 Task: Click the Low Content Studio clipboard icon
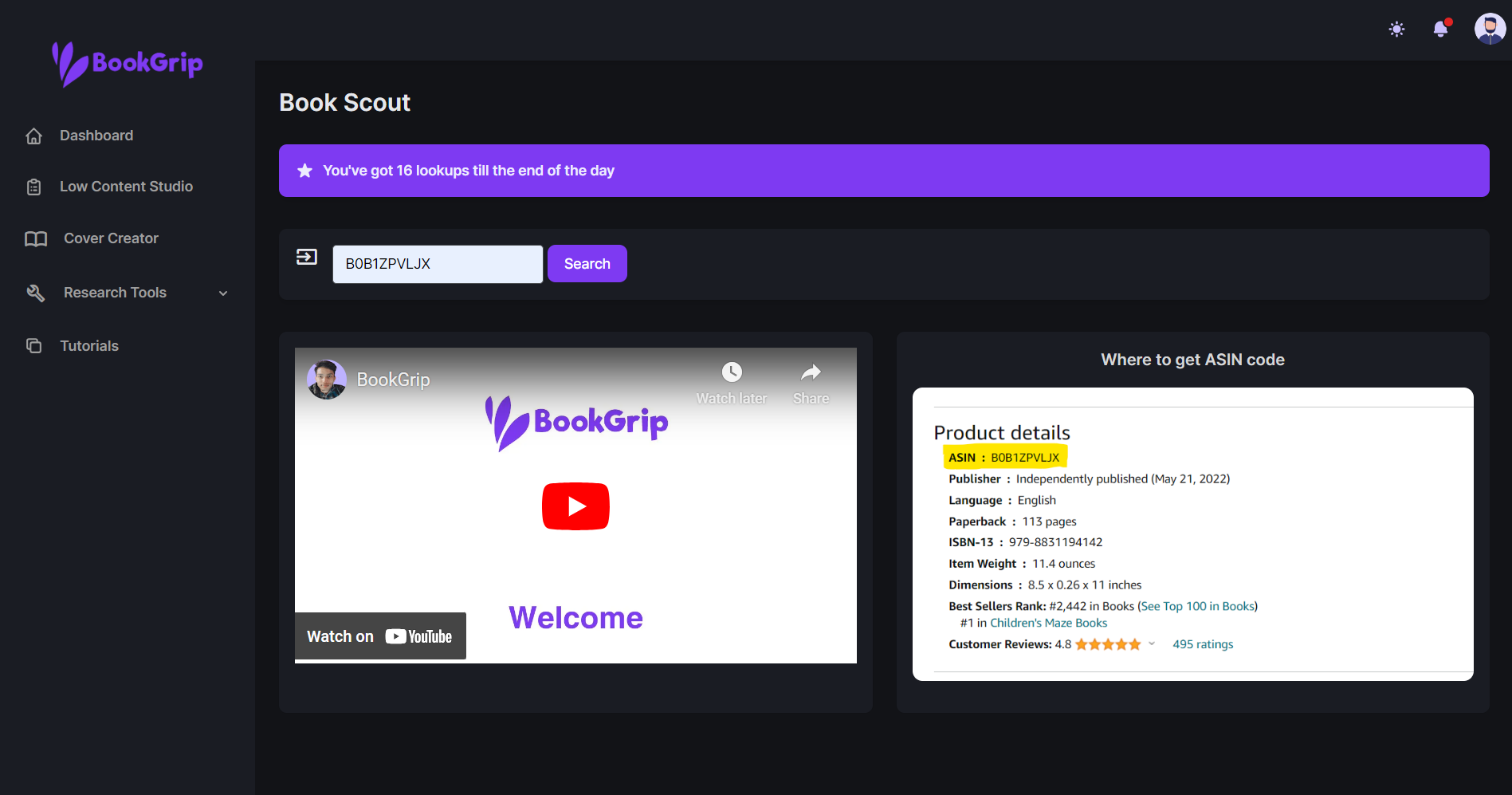pos(33,187)
